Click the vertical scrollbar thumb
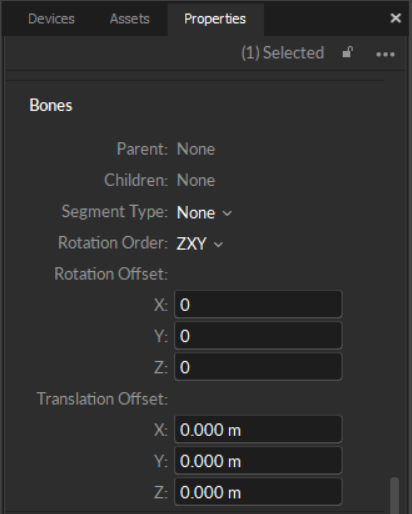The height and width of the screenshot is (514, 412). coord(395,496)
